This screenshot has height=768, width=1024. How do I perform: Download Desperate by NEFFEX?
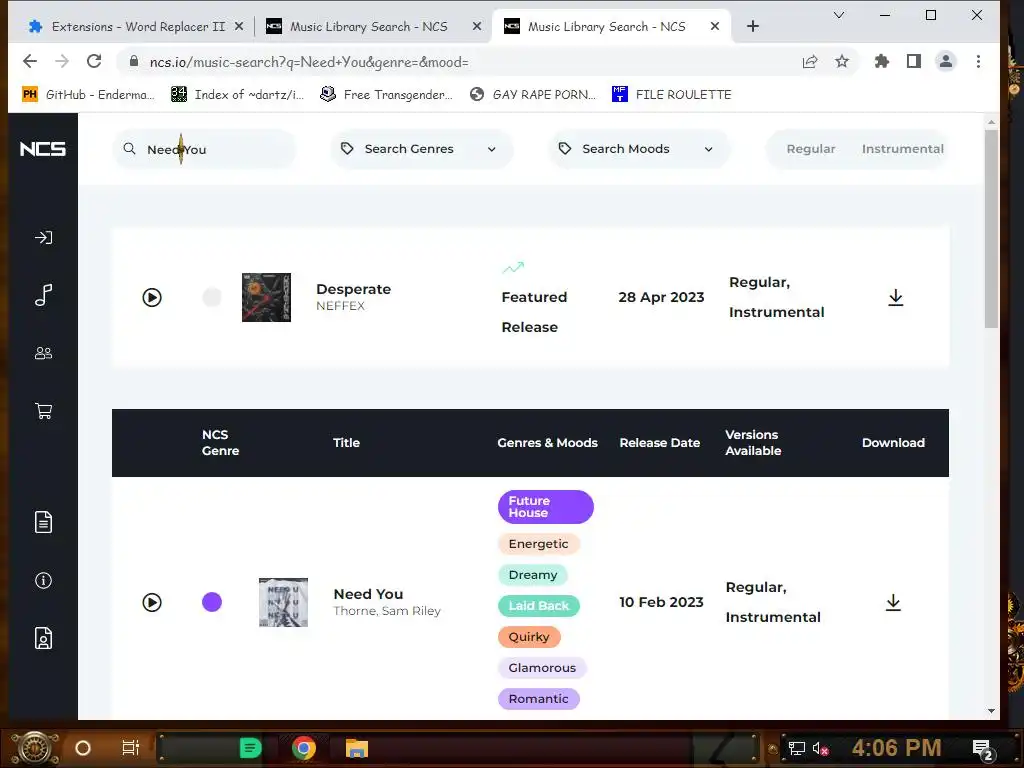(x=895, y=298)
